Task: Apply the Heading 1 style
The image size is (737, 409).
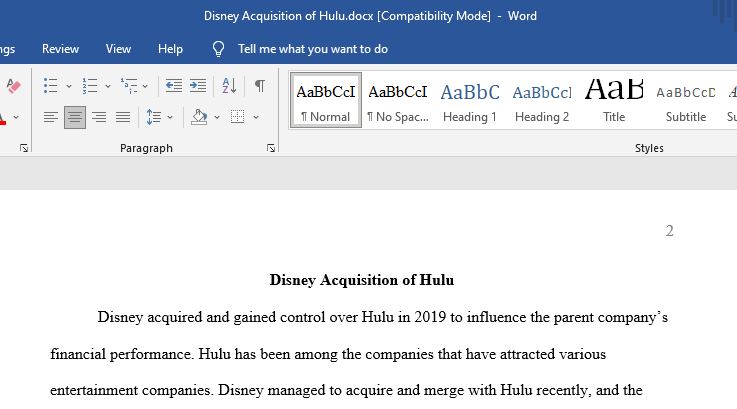Action: [x=470, y=100]
